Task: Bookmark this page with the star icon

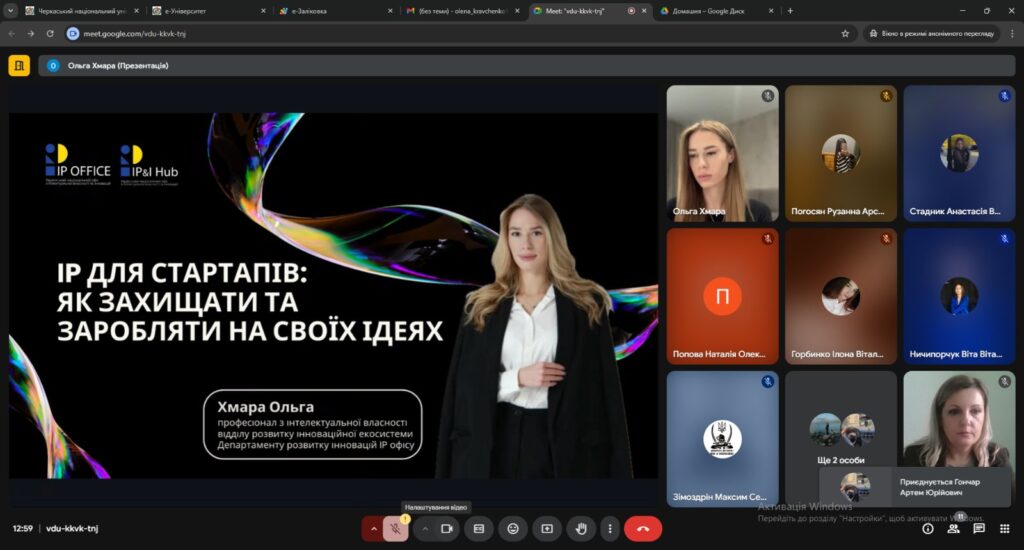Action: pos(845,33)
